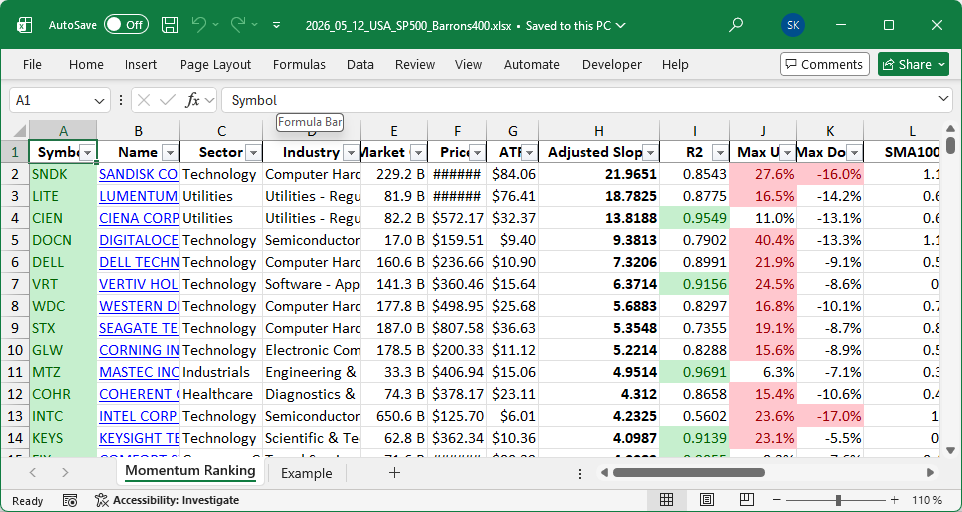The height and width of the screenshot is (512, 962).
Task: Click previous sheet navigation arrow
Action: 33,472
